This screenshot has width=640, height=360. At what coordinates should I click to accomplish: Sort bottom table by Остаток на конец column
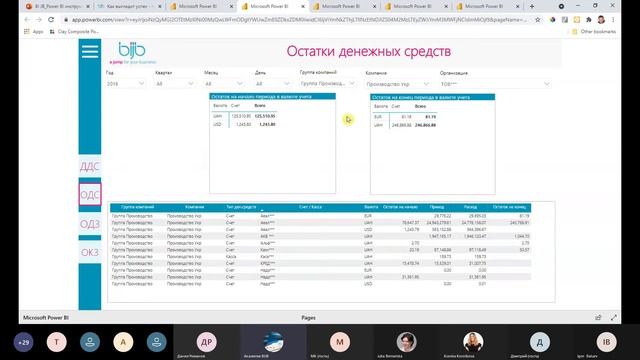pyautogui.click(x=509, y=207)
